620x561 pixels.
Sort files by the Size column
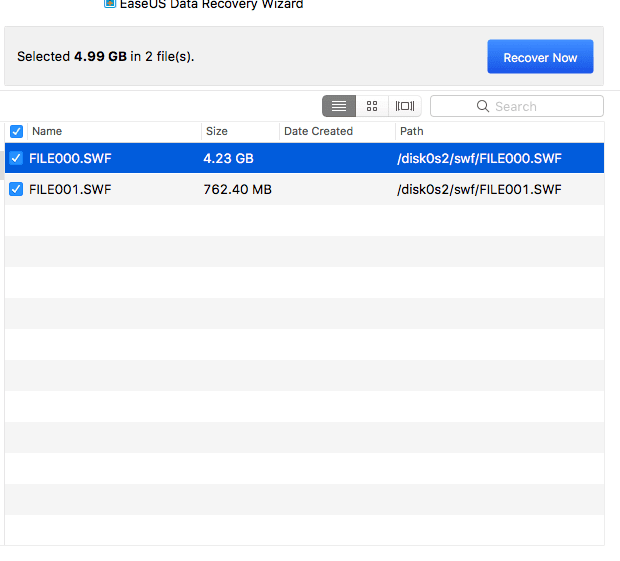click(240, 131)
